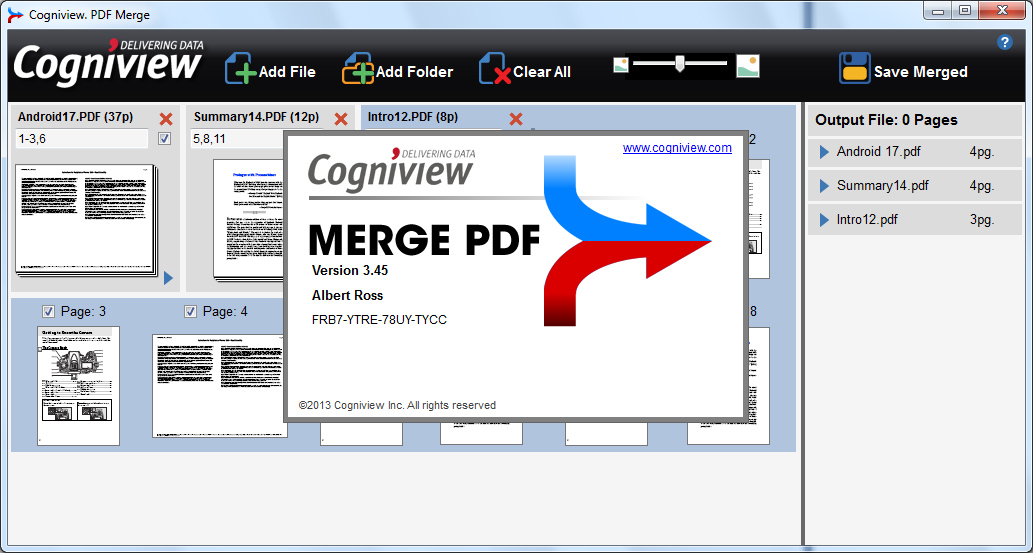
Task: Click the Cogniview logo in the toolbar
Action: coord(109,63)
